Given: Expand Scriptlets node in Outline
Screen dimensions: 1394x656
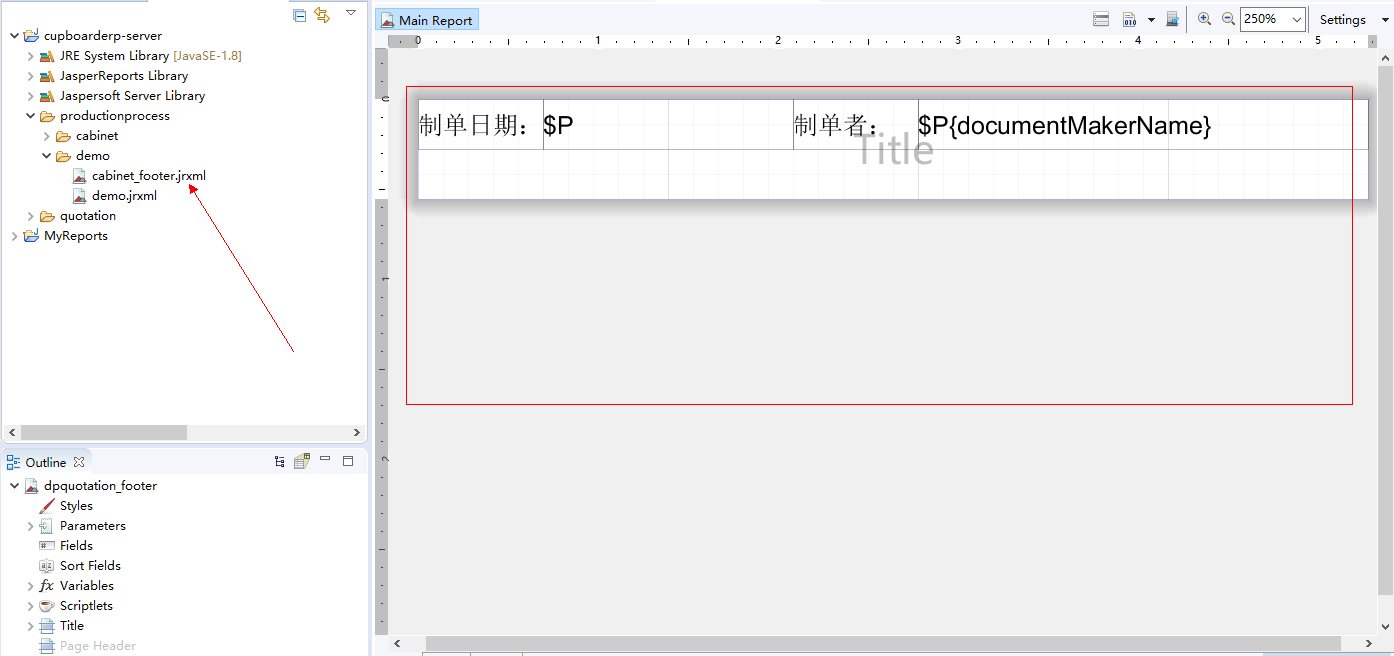Looking at the screenshot, I should [x=30, y=606].
